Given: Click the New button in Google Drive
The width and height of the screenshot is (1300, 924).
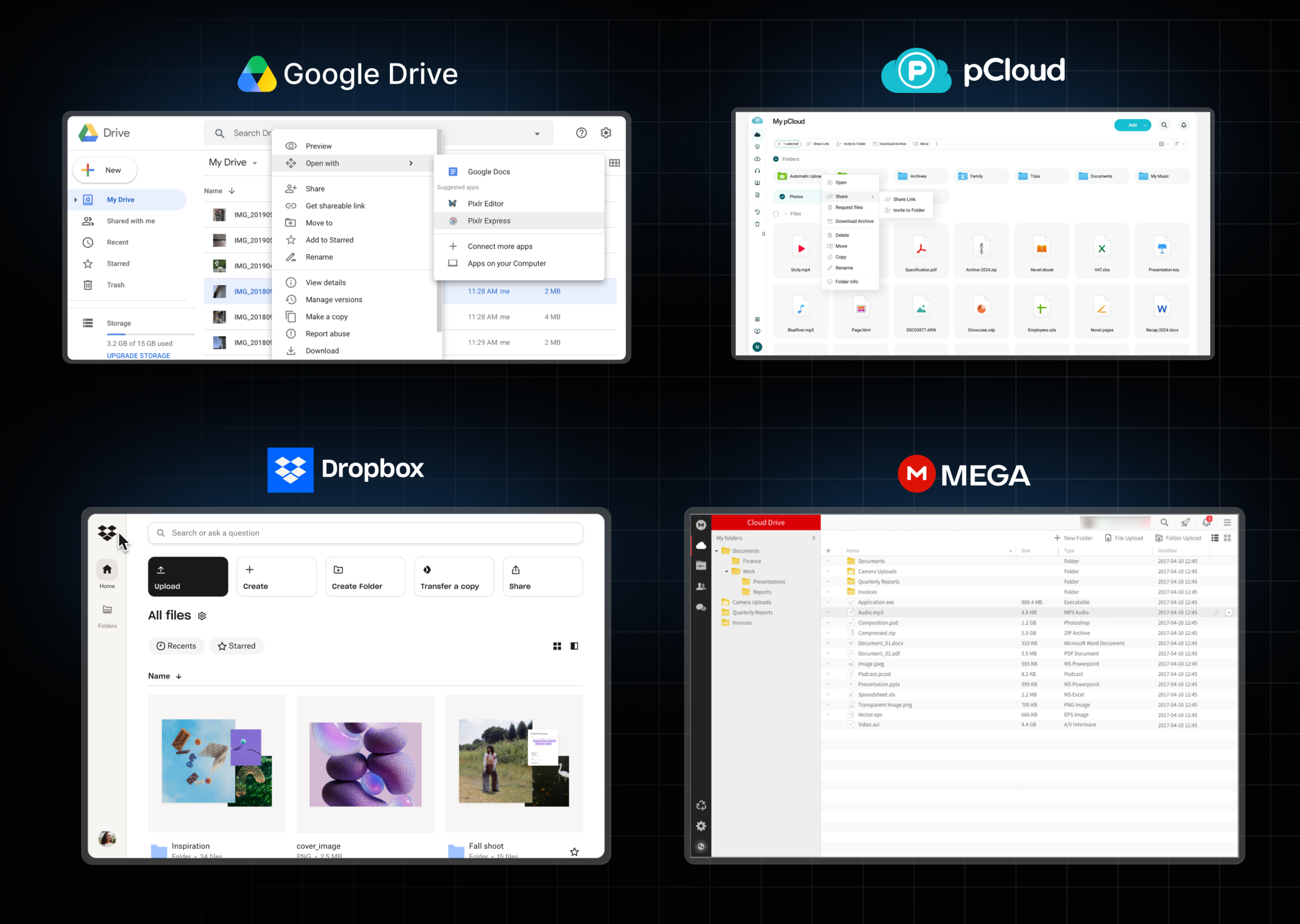Looking at the screenshot, I should tap(105, 170).
